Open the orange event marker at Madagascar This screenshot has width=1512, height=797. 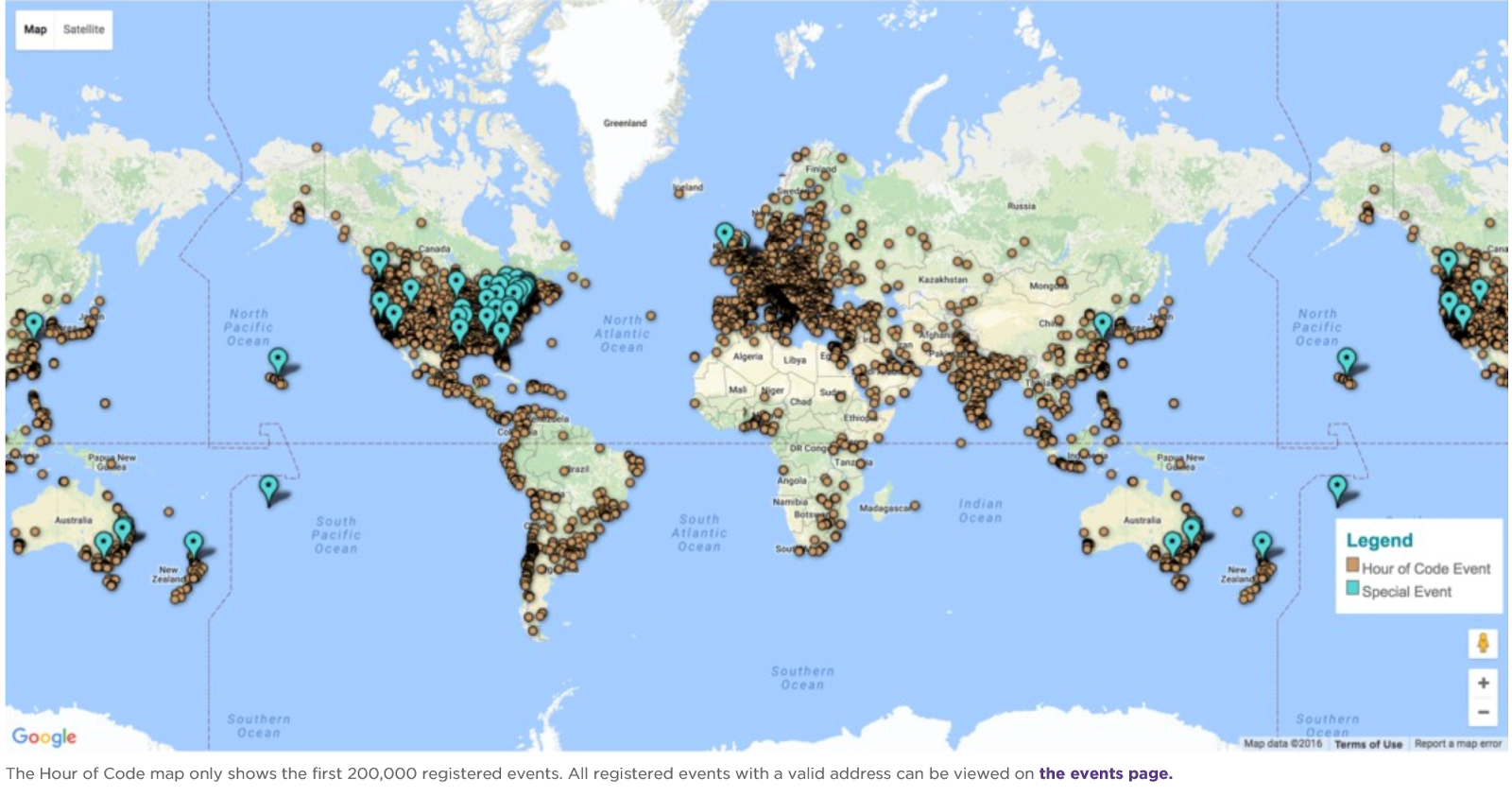tap(915, 507)
